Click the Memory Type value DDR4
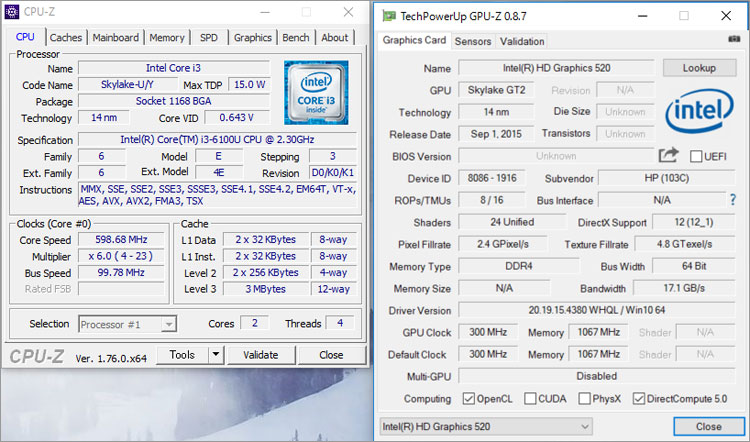750x442 pixels. click(518, 266)
